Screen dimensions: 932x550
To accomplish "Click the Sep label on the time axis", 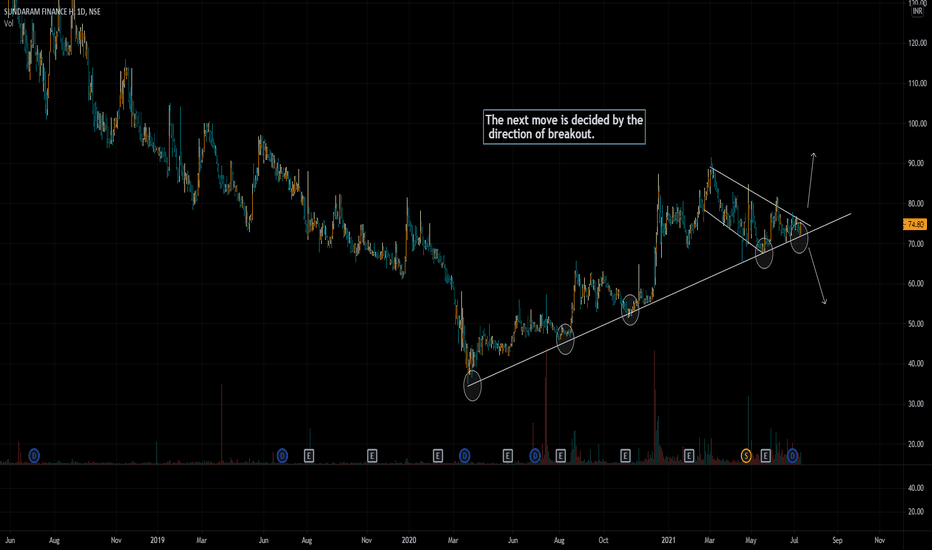I will click(837, 540).
